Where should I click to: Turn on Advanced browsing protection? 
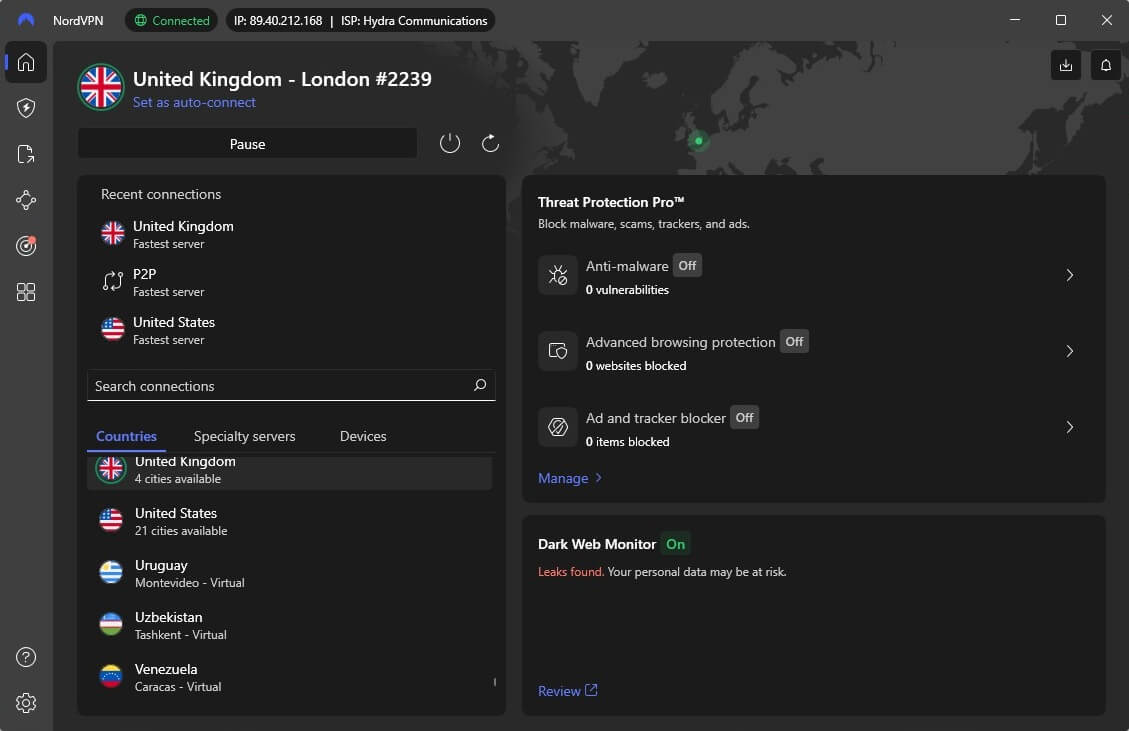click(x=794, y=341)
